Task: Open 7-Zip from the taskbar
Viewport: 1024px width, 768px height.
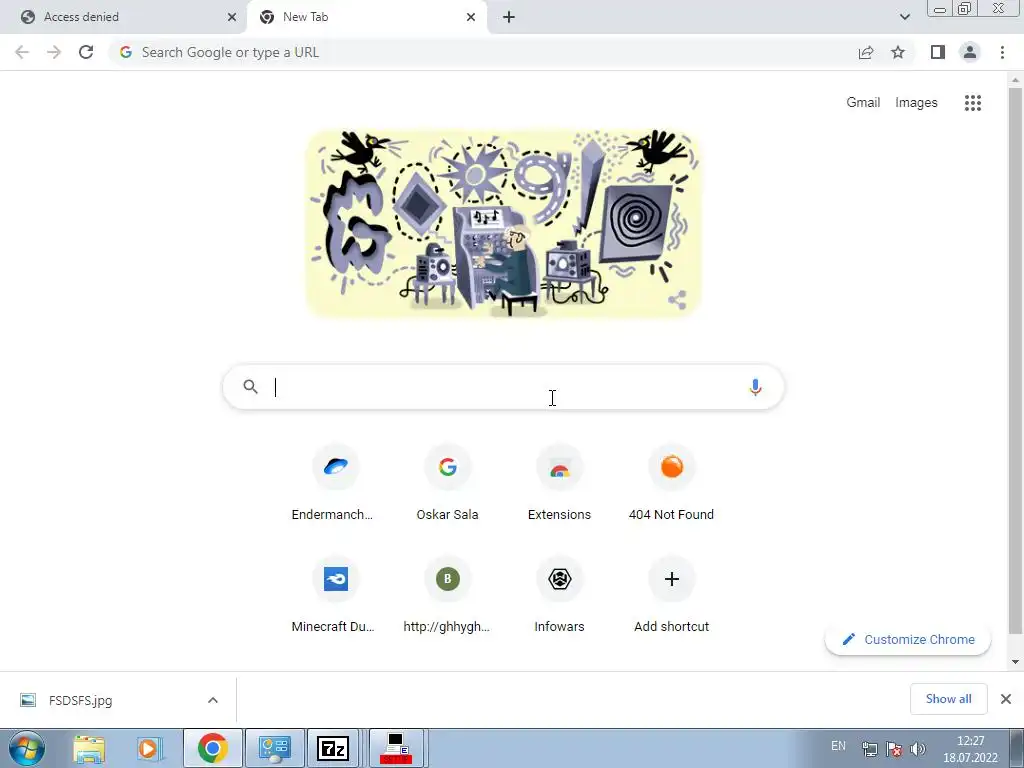Action: tap(333, 748)
